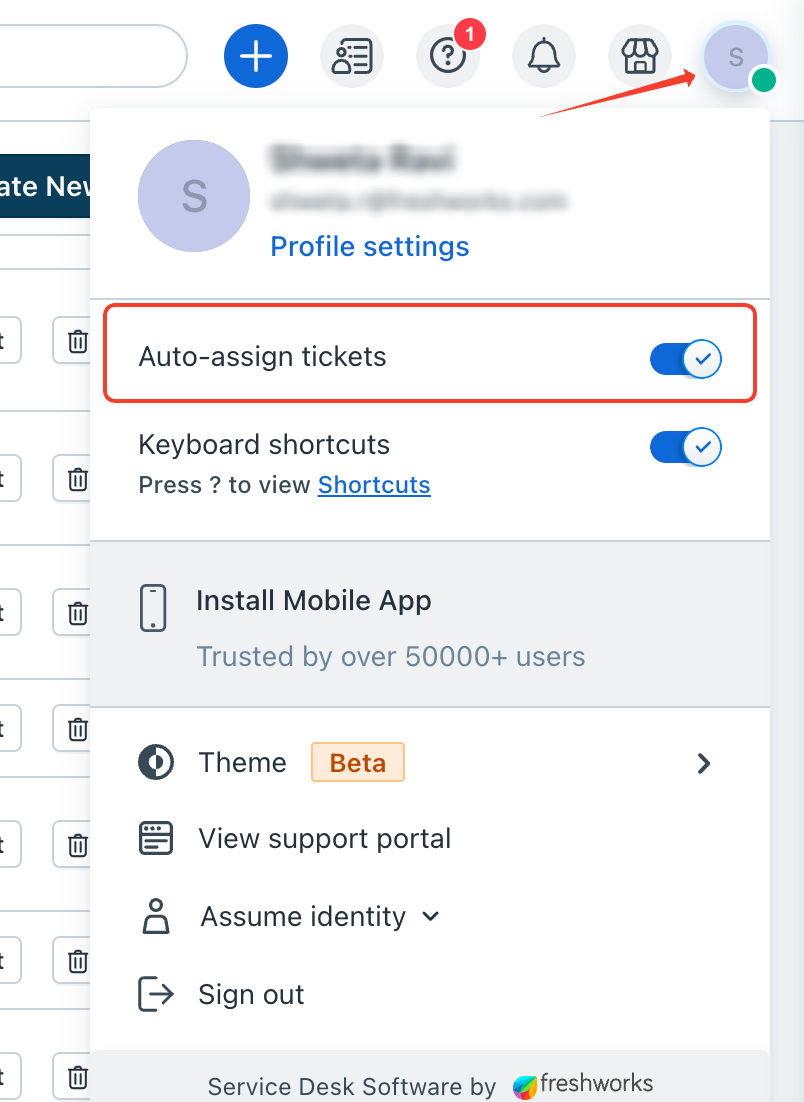Expand the Theme submenu chevron

click(704, 763)
